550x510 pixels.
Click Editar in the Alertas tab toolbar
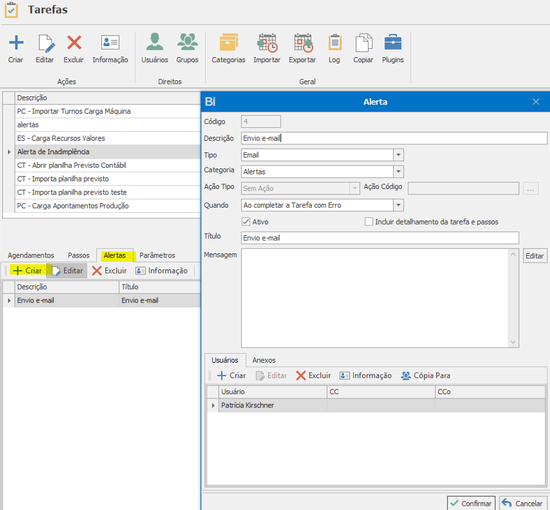[x=67, y=270]
